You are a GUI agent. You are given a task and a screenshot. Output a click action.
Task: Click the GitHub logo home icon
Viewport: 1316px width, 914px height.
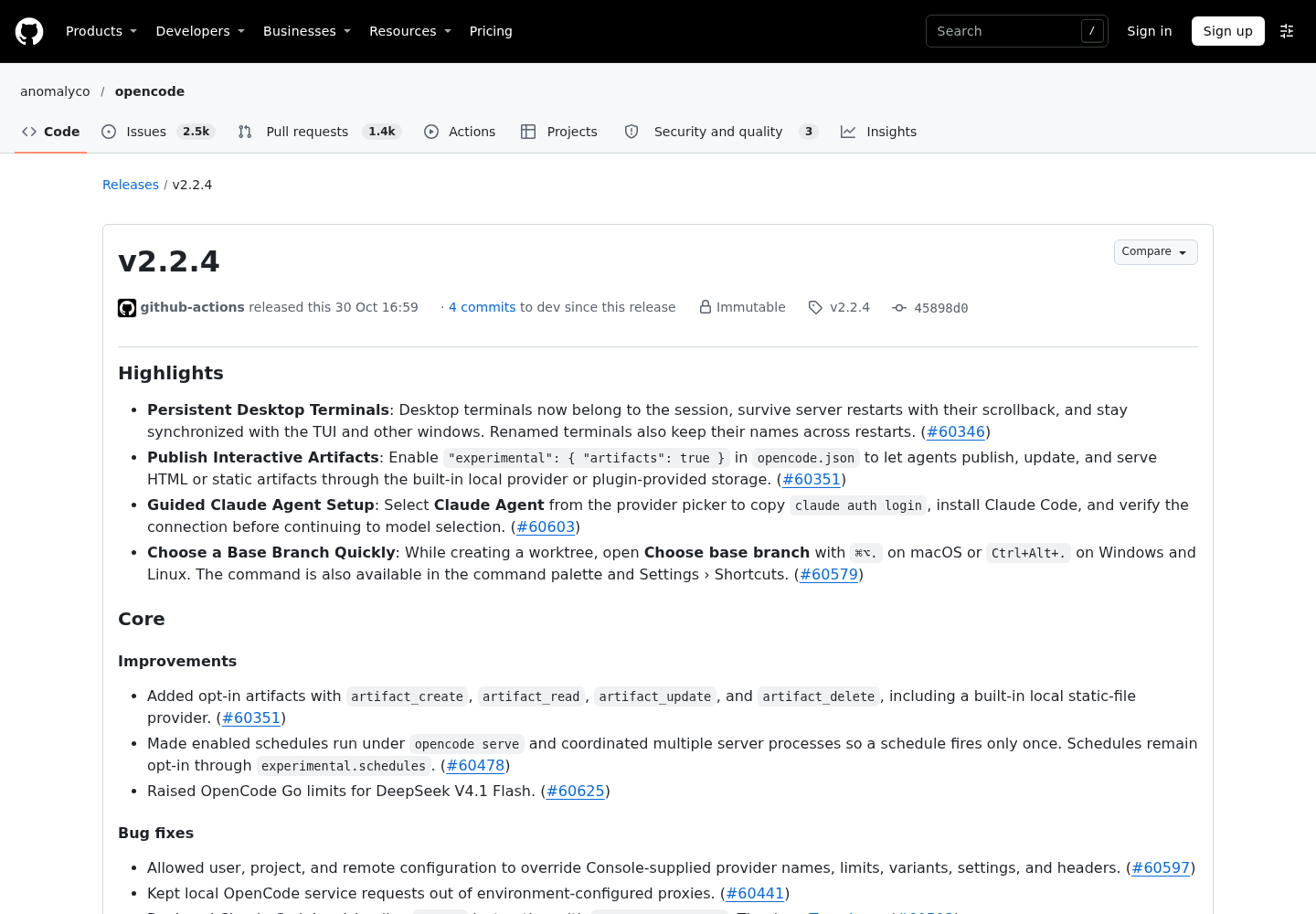click(x=29, y=31)
